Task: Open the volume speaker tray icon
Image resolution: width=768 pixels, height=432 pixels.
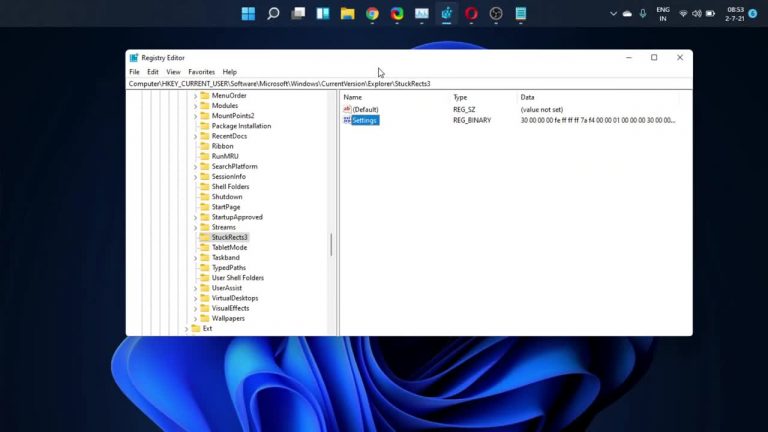Action: pyautogui.click(x=696, y=14)
